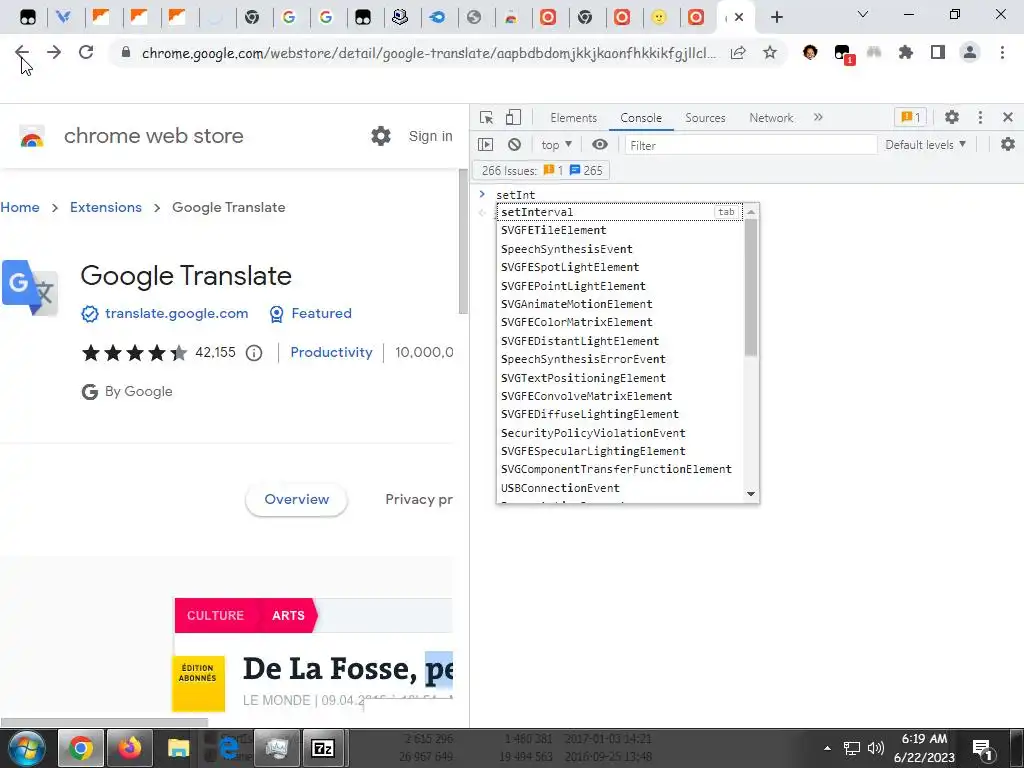Select setInterval autocomplete suggestion
This screenshot has width=1024, height=768.
coord(620,212)
